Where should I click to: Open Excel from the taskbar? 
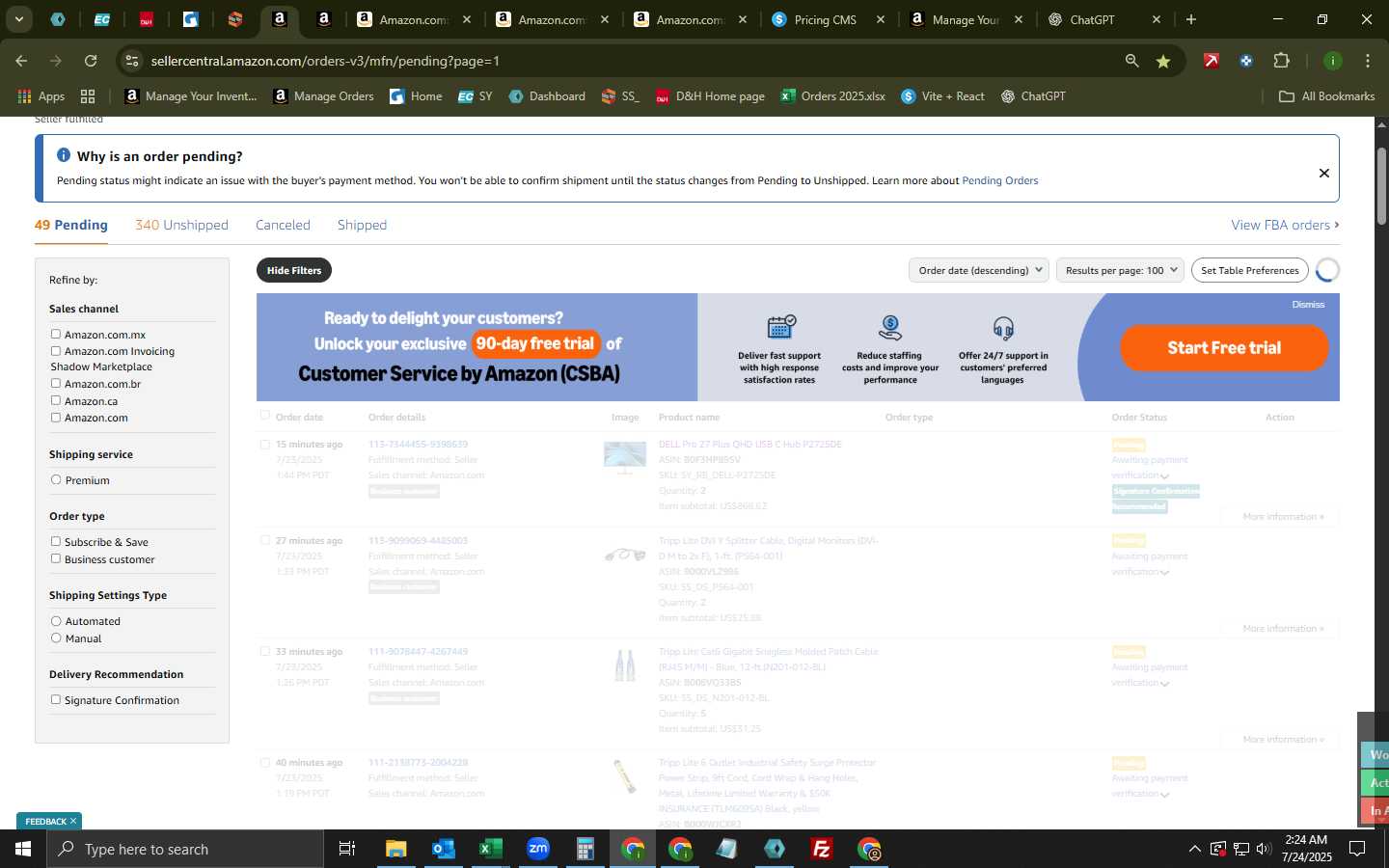click(490, 849)
